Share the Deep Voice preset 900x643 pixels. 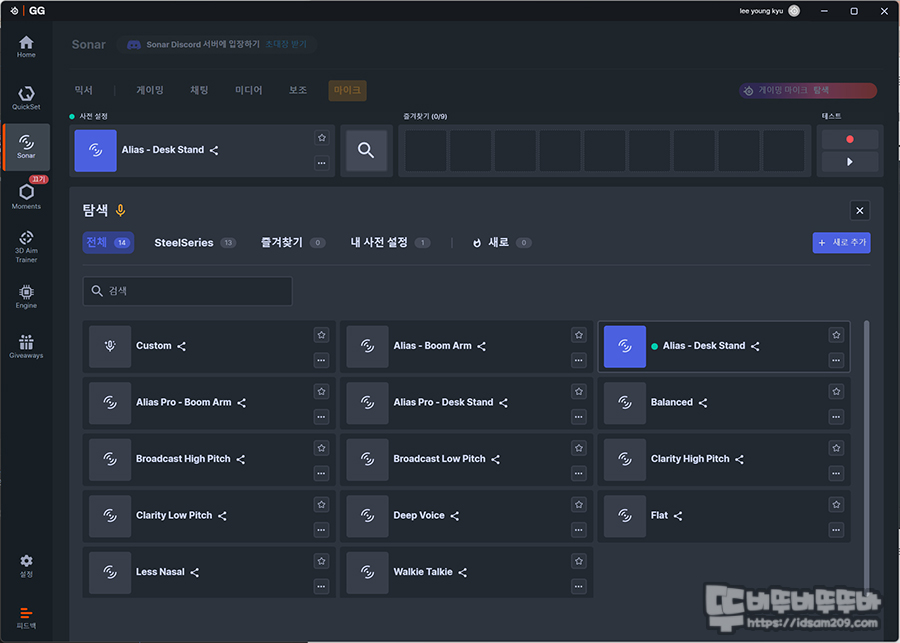tap(455, 516)
